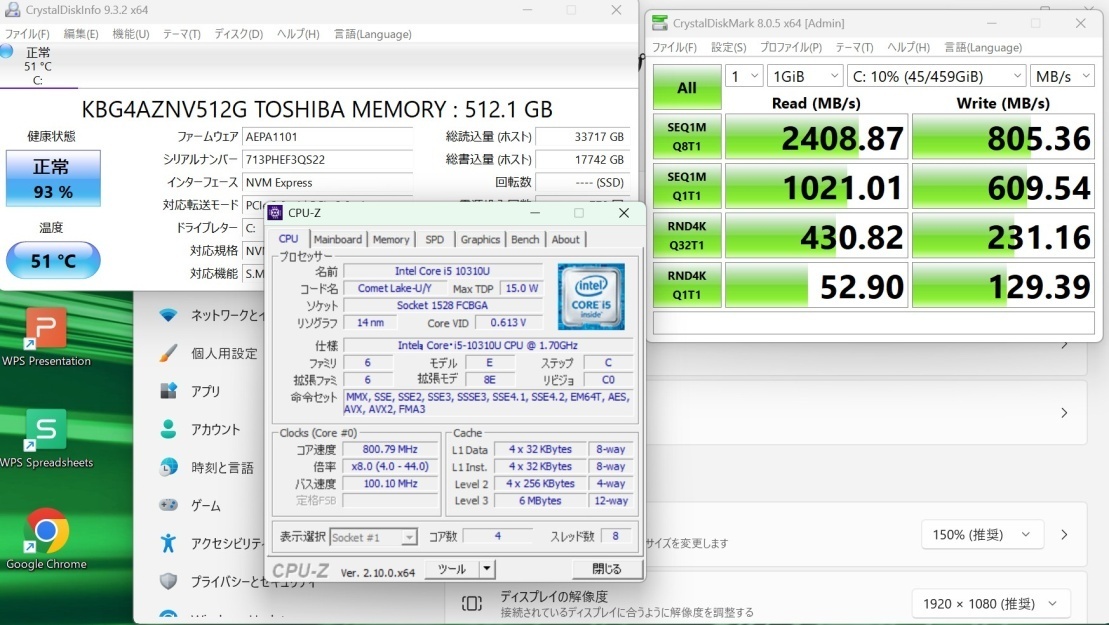Click the Gaming controller icon in Settings
Screen dimensions: 1109x625
[x=168, y=505]
